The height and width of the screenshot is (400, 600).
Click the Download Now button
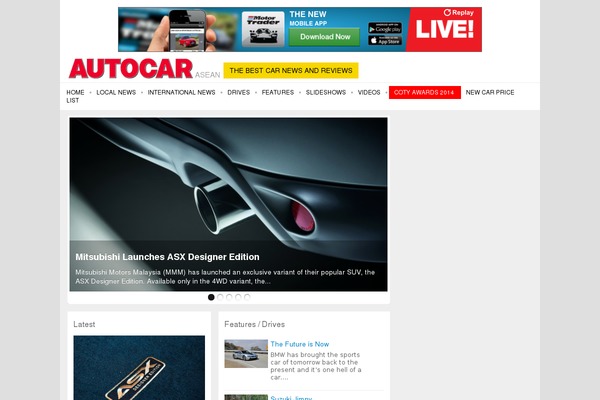coord(324,37)
